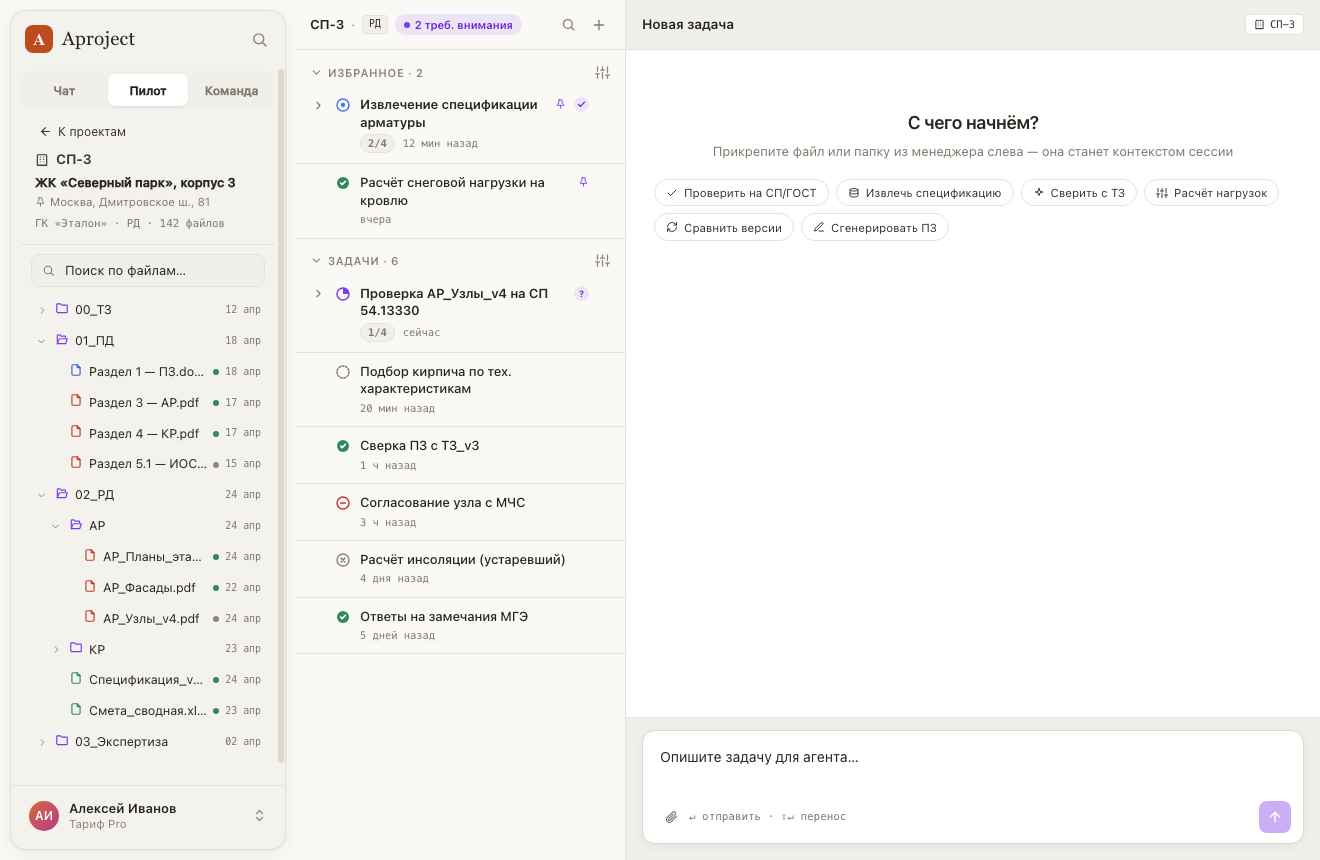Click the cancelled icon of Расчёт инсоляции

[x=343, y=560]
